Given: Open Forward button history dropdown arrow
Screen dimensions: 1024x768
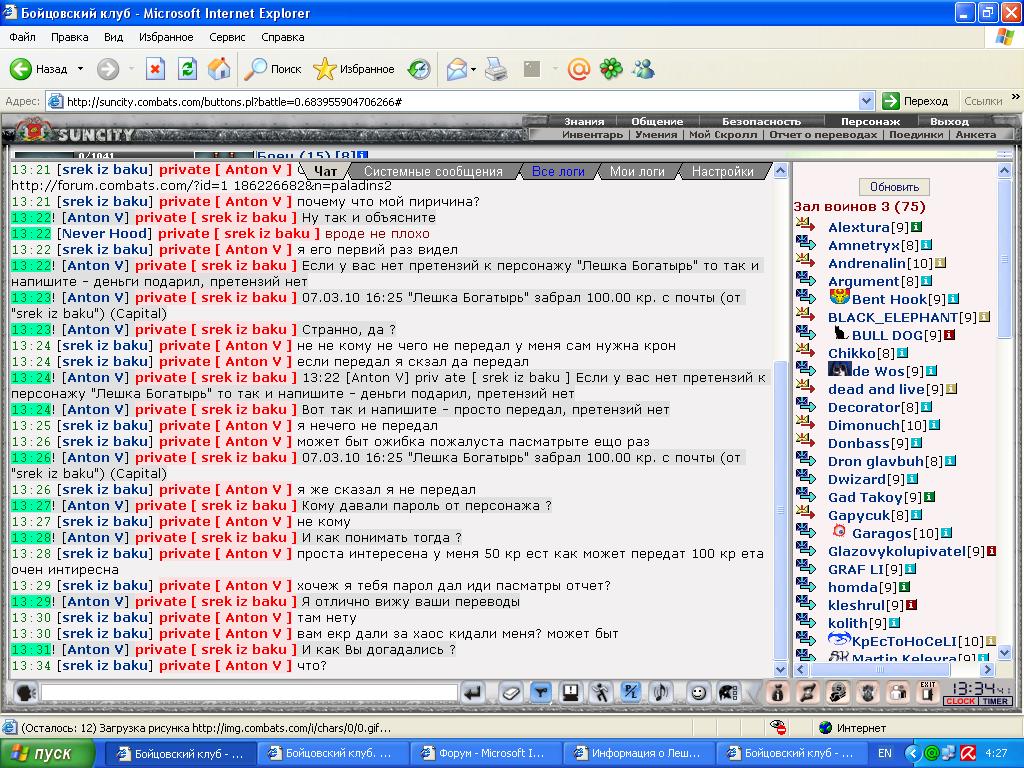Looking at the screenshot, I should tap(131, 69).
